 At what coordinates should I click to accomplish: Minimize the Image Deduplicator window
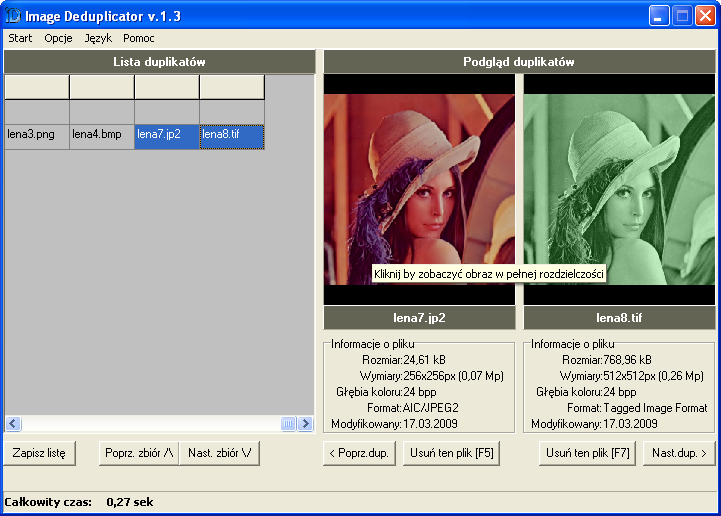click(x=659, y=16)
